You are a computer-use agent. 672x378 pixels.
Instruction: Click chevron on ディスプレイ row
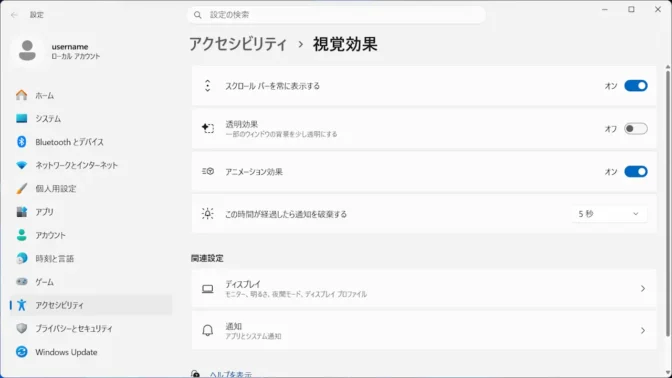[643, 289]
